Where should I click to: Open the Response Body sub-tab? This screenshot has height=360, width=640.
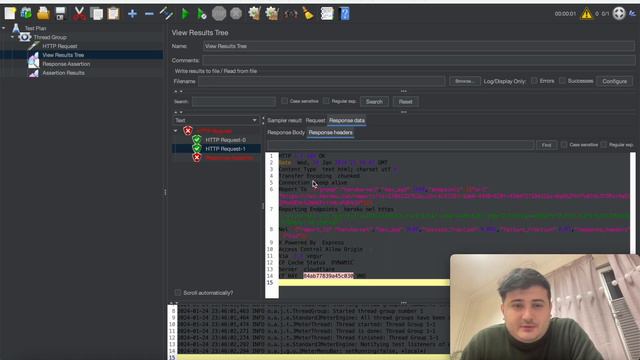click(286, 133)
